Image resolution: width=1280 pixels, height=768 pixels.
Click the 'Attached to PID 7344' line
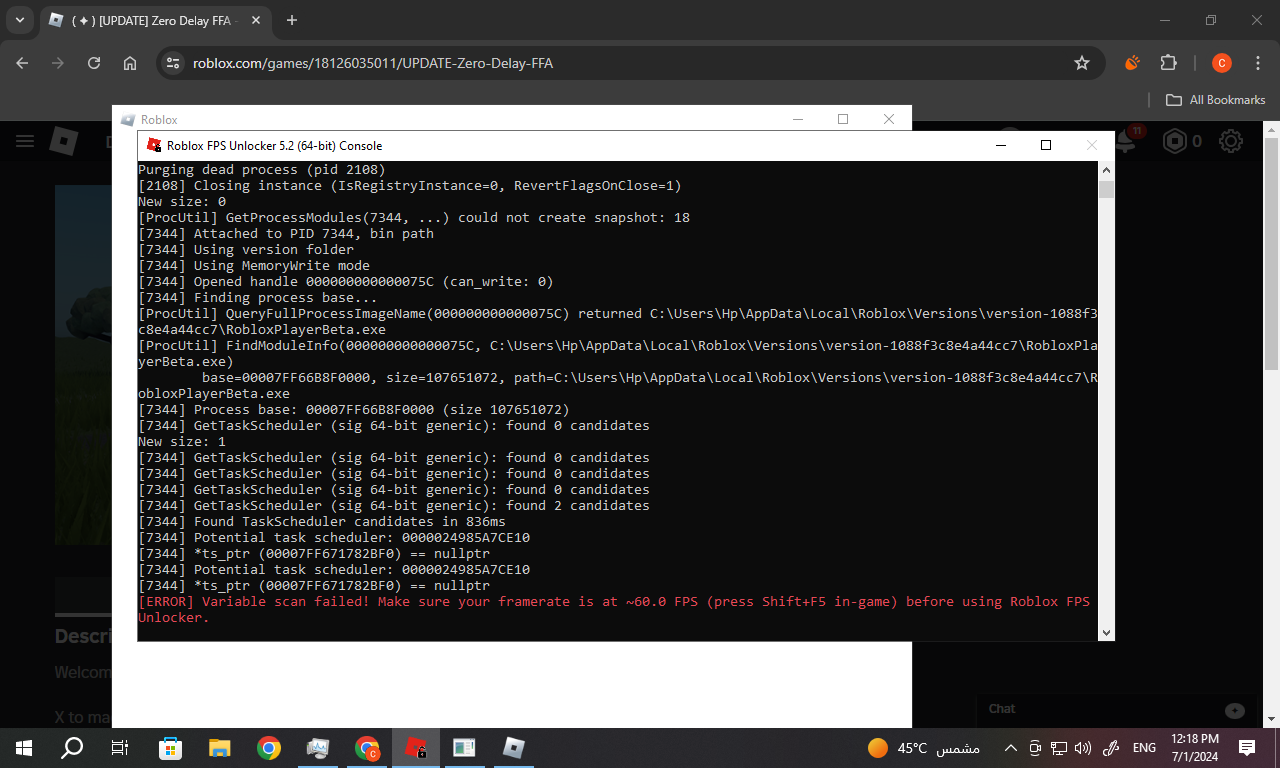(x=286, y=234)
